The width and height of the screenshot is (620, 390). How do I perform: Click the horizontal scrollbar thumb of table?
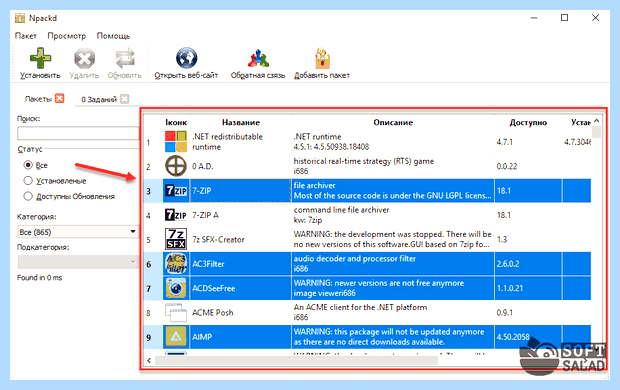297,360
